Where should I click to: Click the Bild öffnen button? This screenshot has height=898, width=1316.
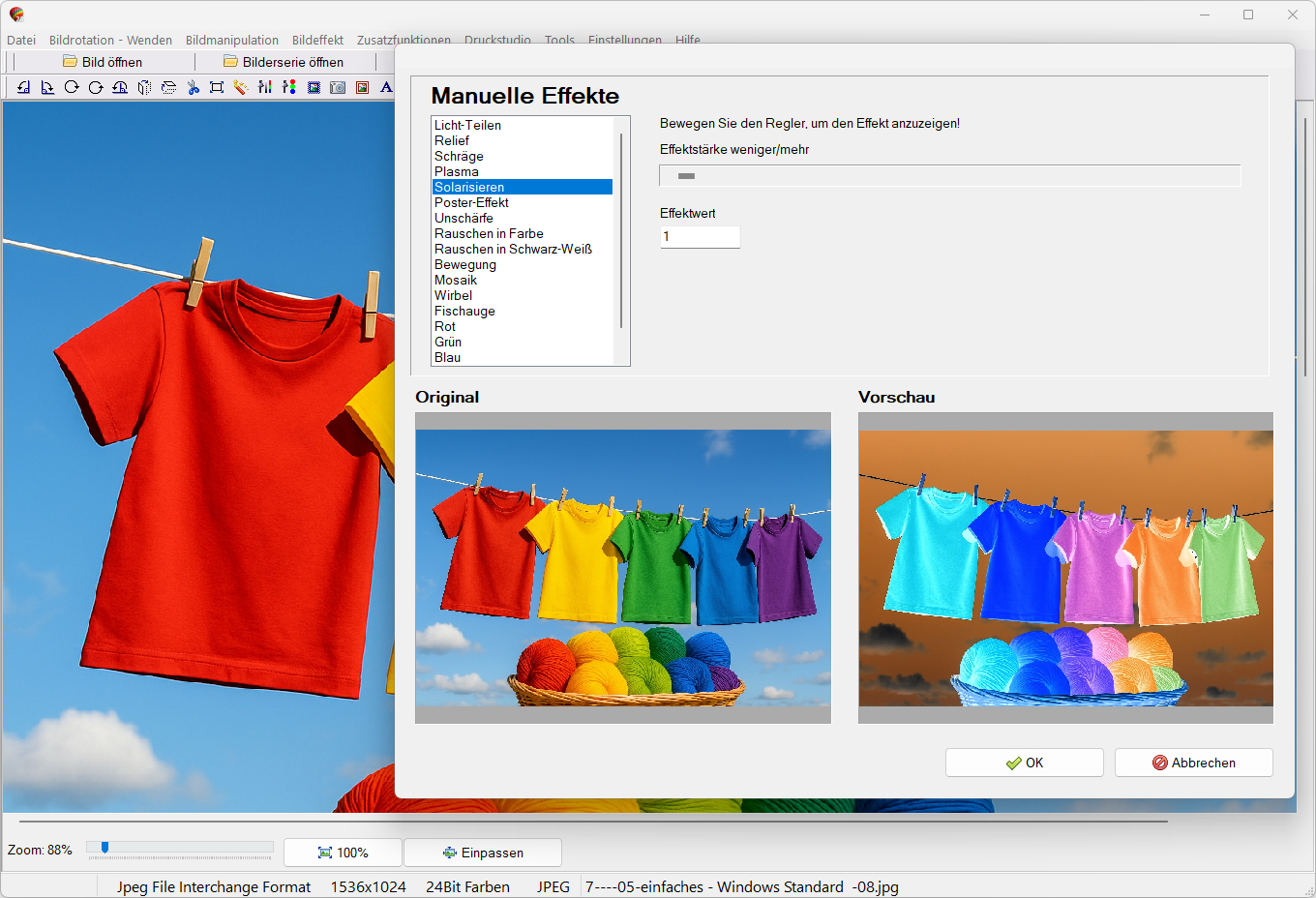[103, 62]
